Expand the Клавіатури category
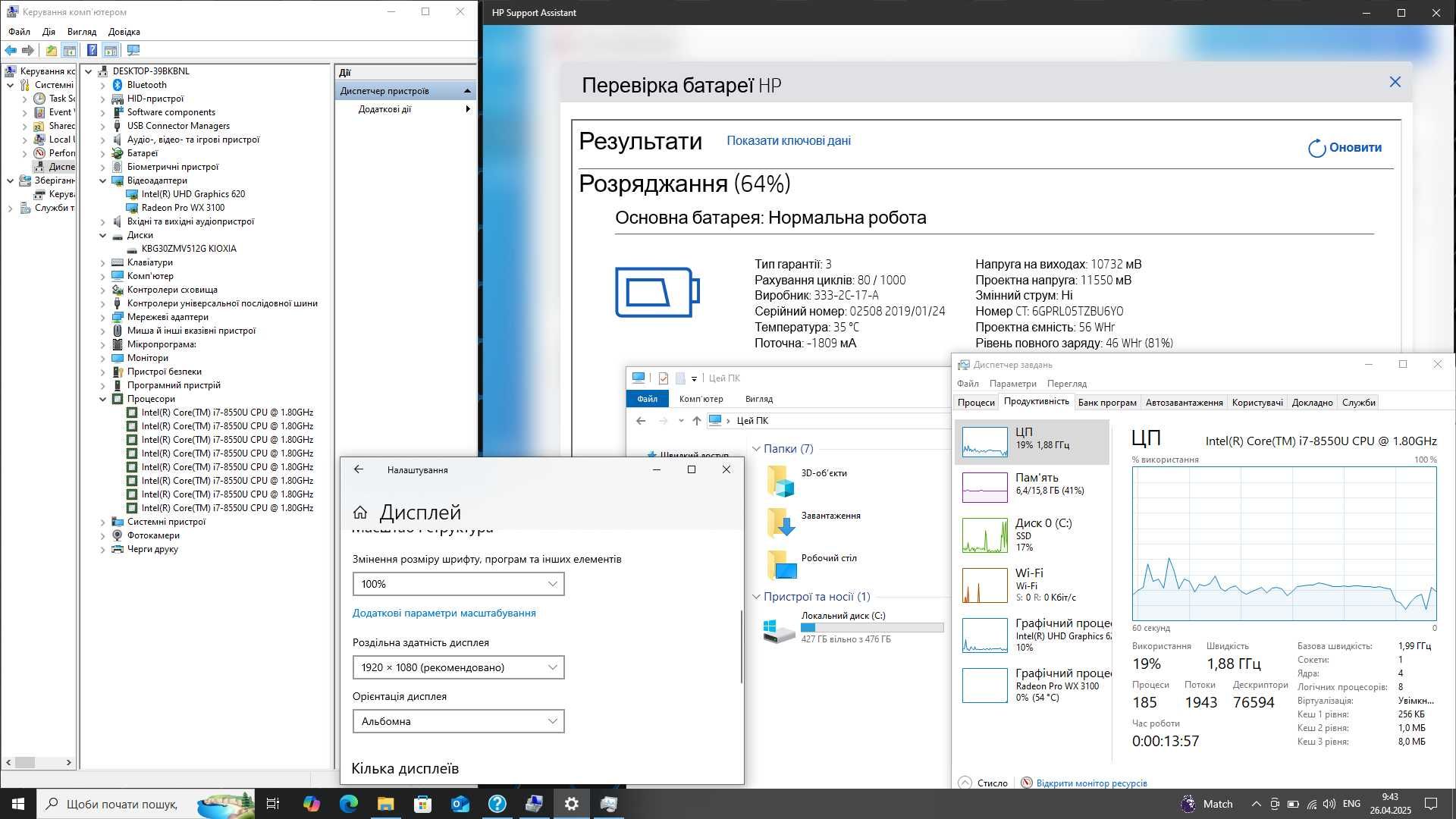 click(103, 262)
